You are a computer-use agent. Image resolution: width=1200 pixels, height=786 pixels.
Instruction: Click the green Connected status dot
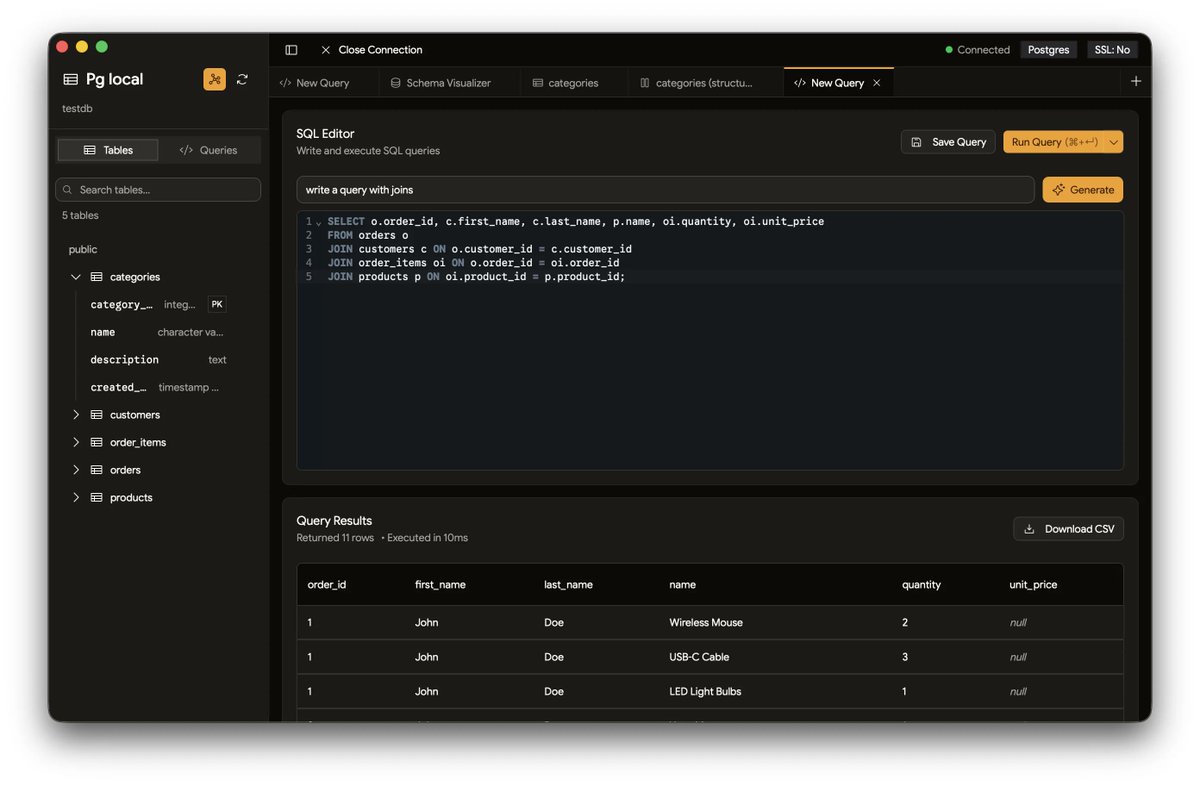949,50
